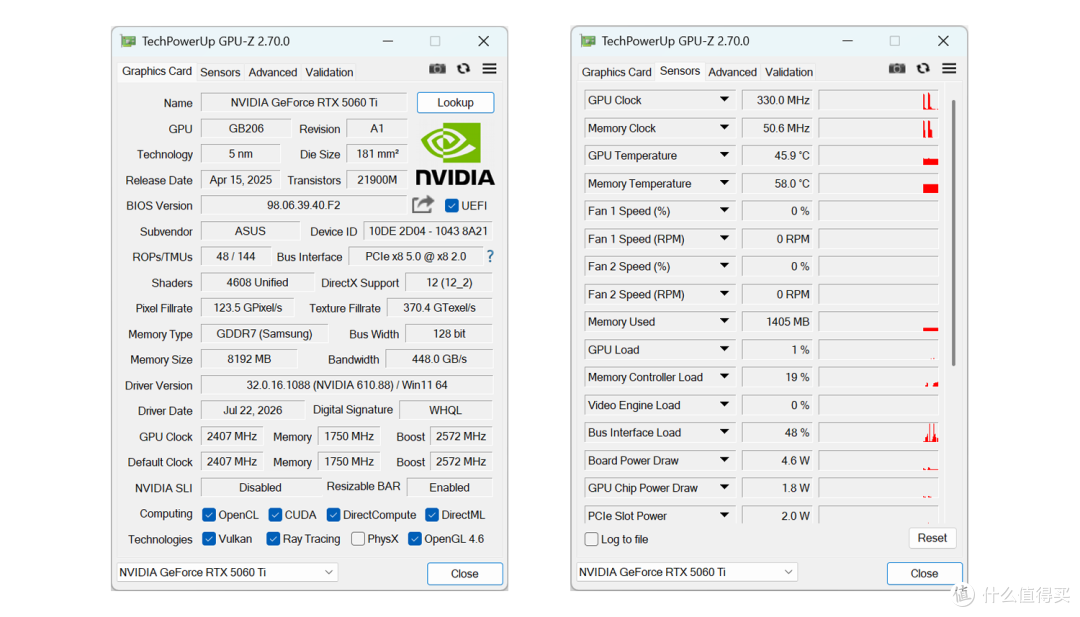The width and height of the screenshot is (1080, 617).
Task: Click the BIOS Version field 98.06.39.40.F2
Action: pyautogui.click(x=304, y=205)
